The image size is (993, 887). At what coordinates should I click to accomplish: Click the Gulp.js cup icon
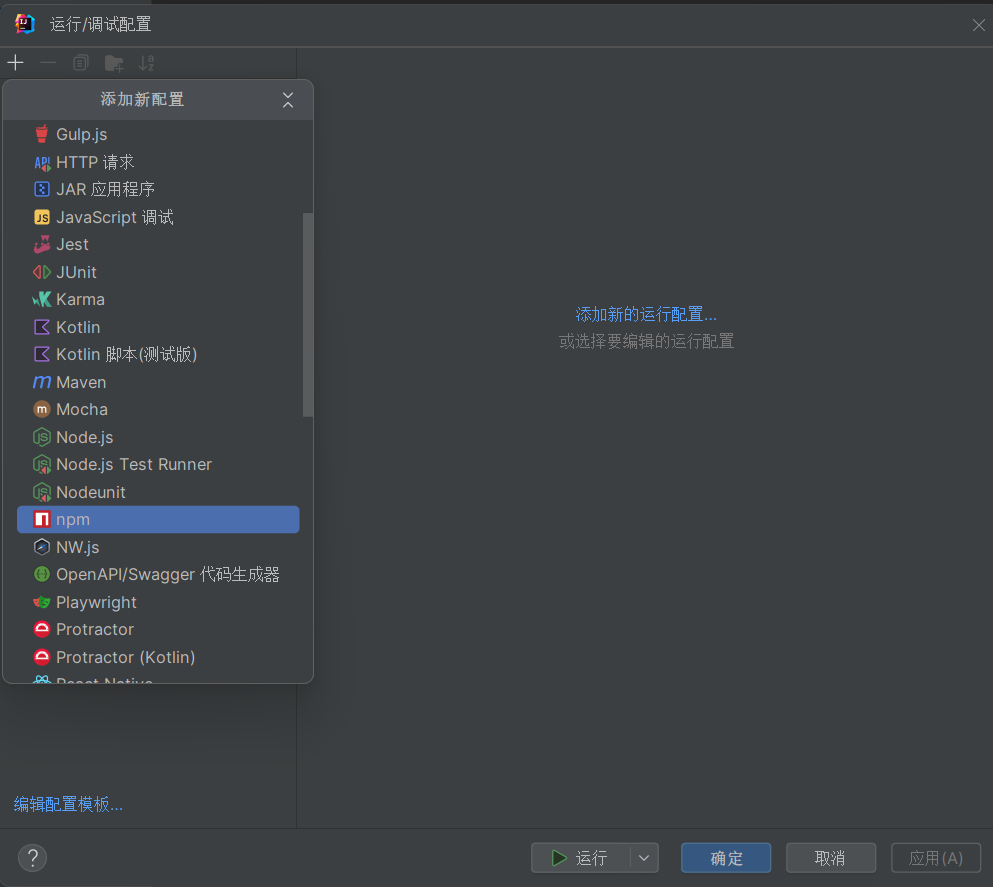tap(42, 134)
